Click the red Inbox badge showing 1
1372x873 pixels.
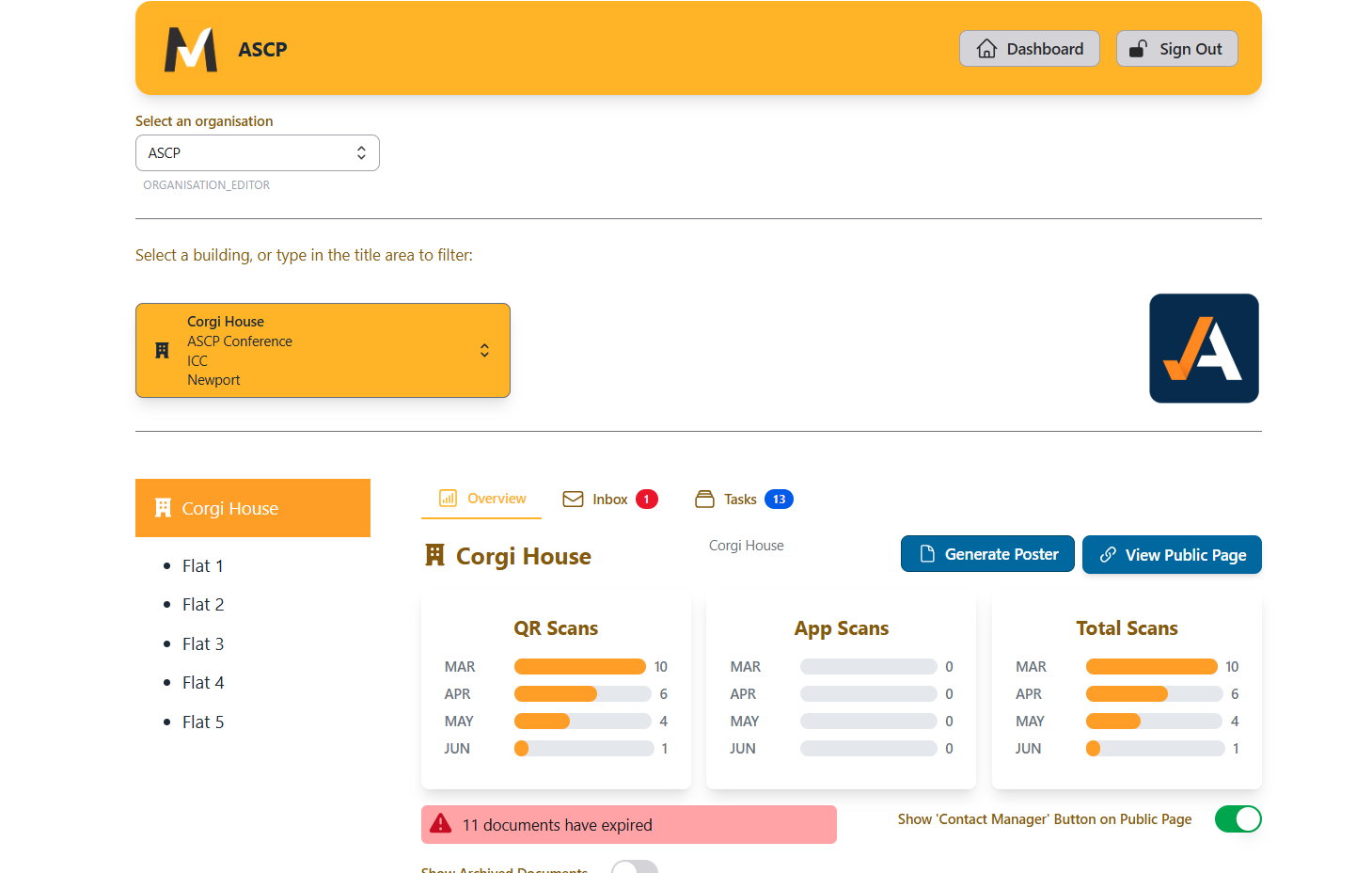647,499
